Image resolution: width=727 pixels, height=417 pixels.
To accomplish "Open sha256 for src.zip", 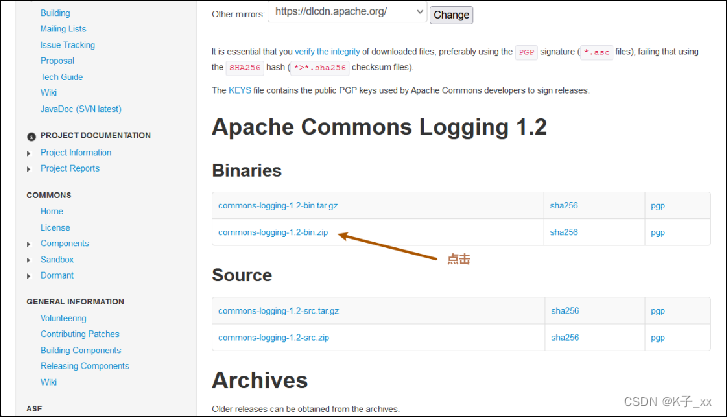I will [565, 338].
